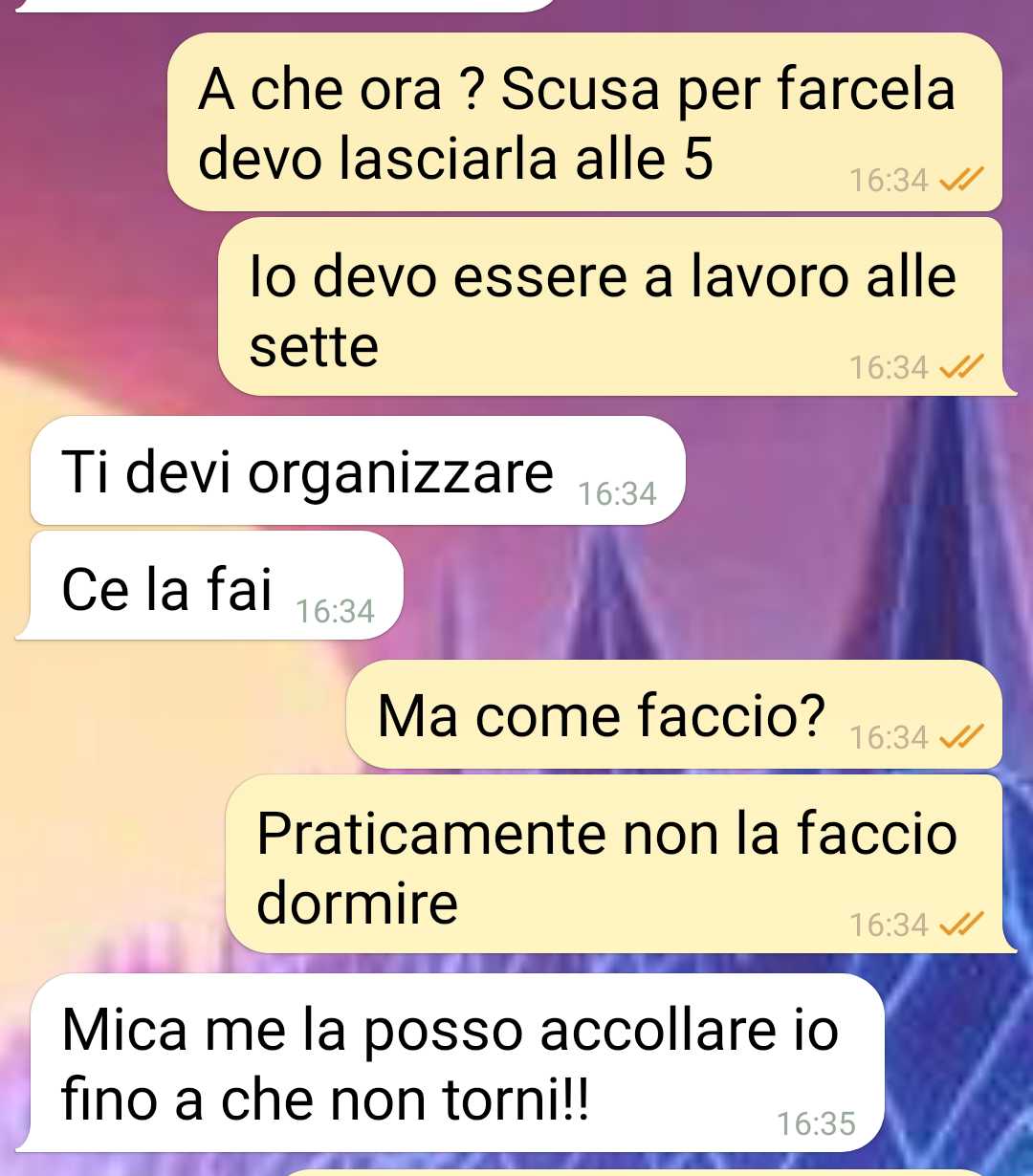
Task: Tap the read checkmarks on 'A che ora' message
Action: [960, 180]
